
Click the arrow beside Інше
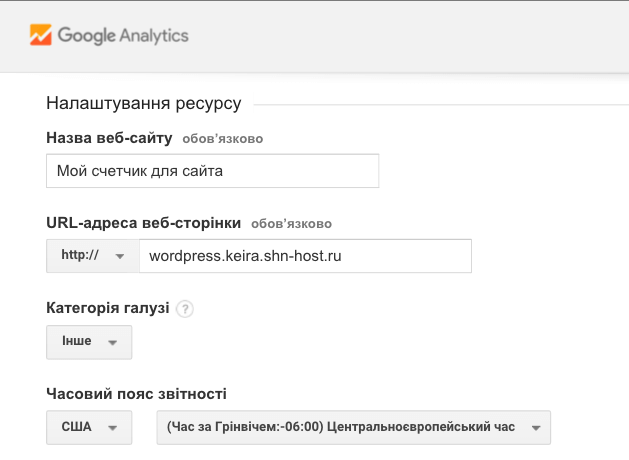click(113, 343)
